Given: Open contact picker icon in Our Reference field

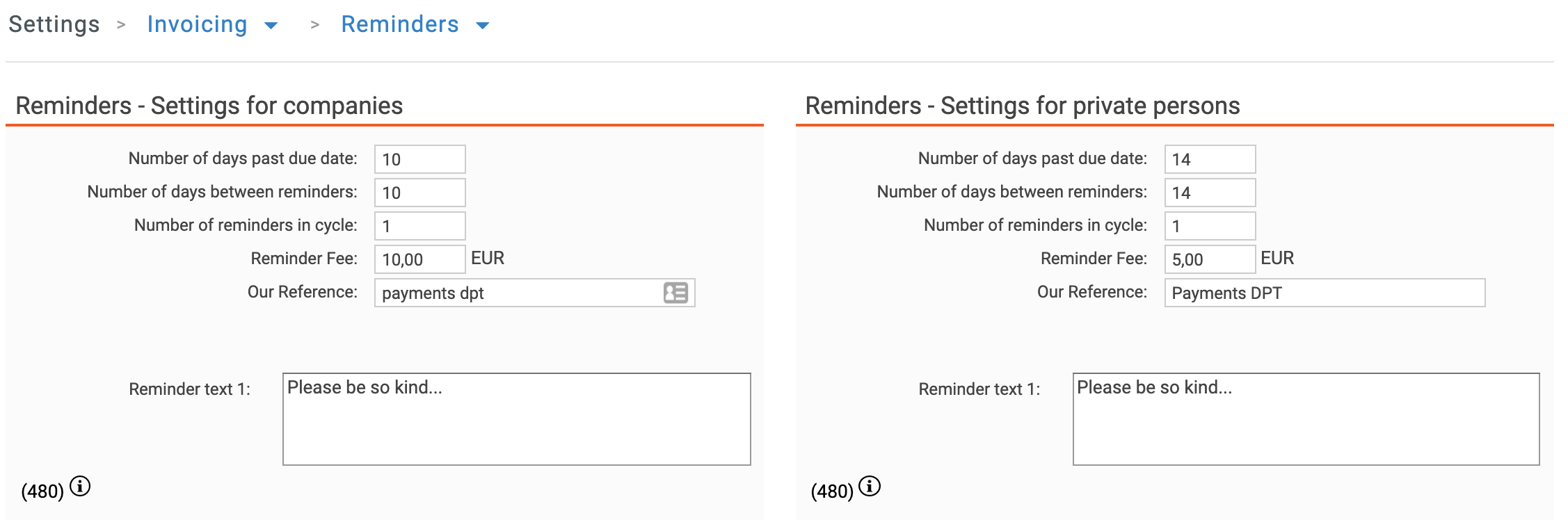Looking at the screenshot, I should coord(675,293).
